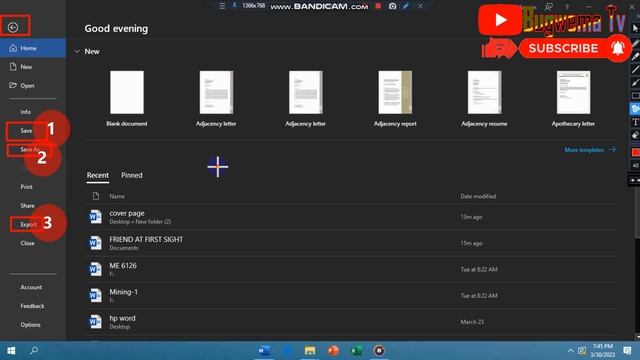Follow the More templates link
Image resolution: width=640 pixels, height=360 pixels.
pyautogui.click(x=590, y=150)
